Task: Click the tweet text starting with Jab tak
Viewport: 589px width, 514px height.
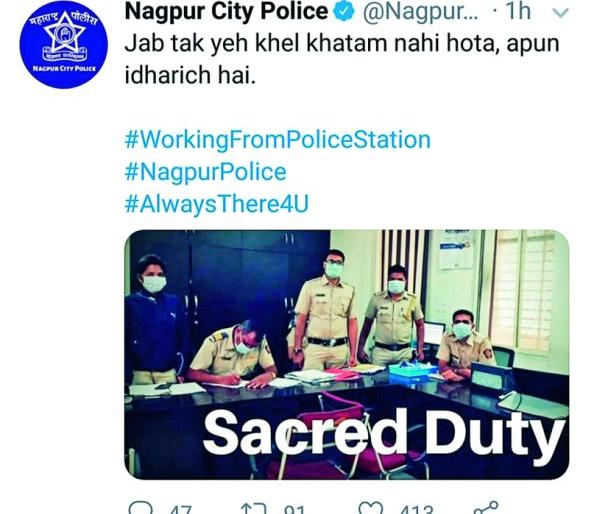Action: (342, 44)
